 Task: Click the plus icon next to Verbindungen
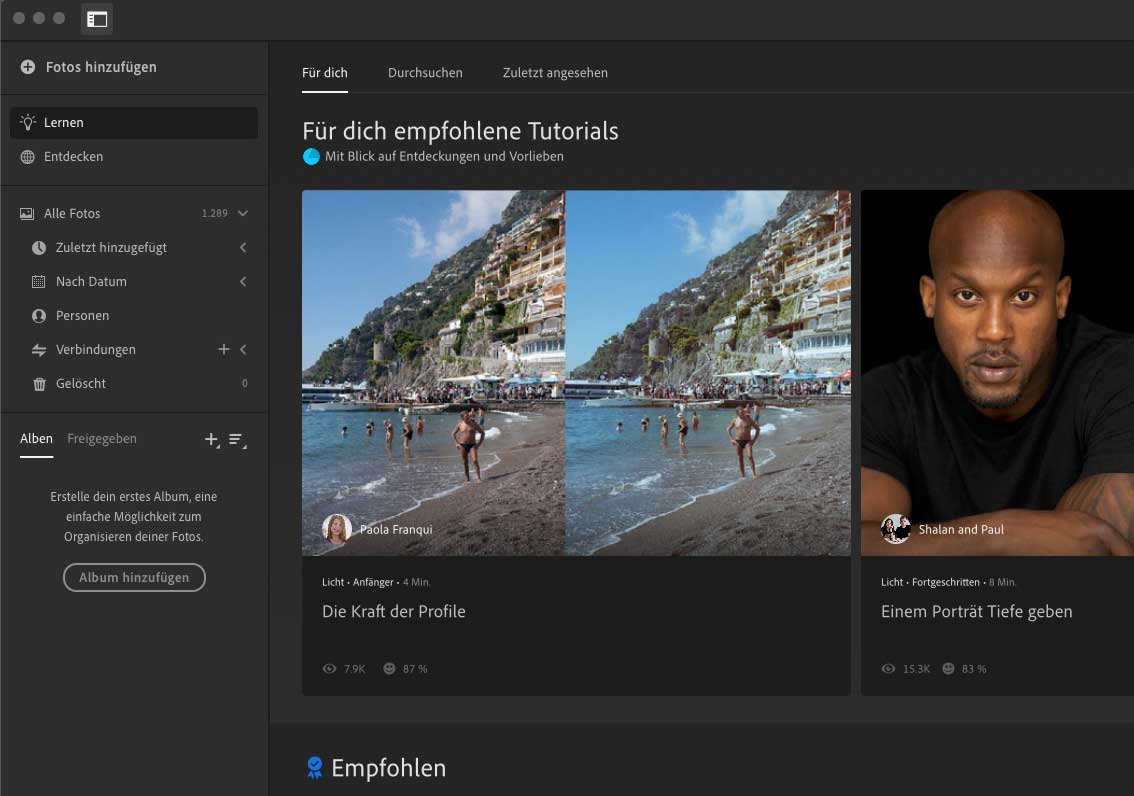point(224,349)
